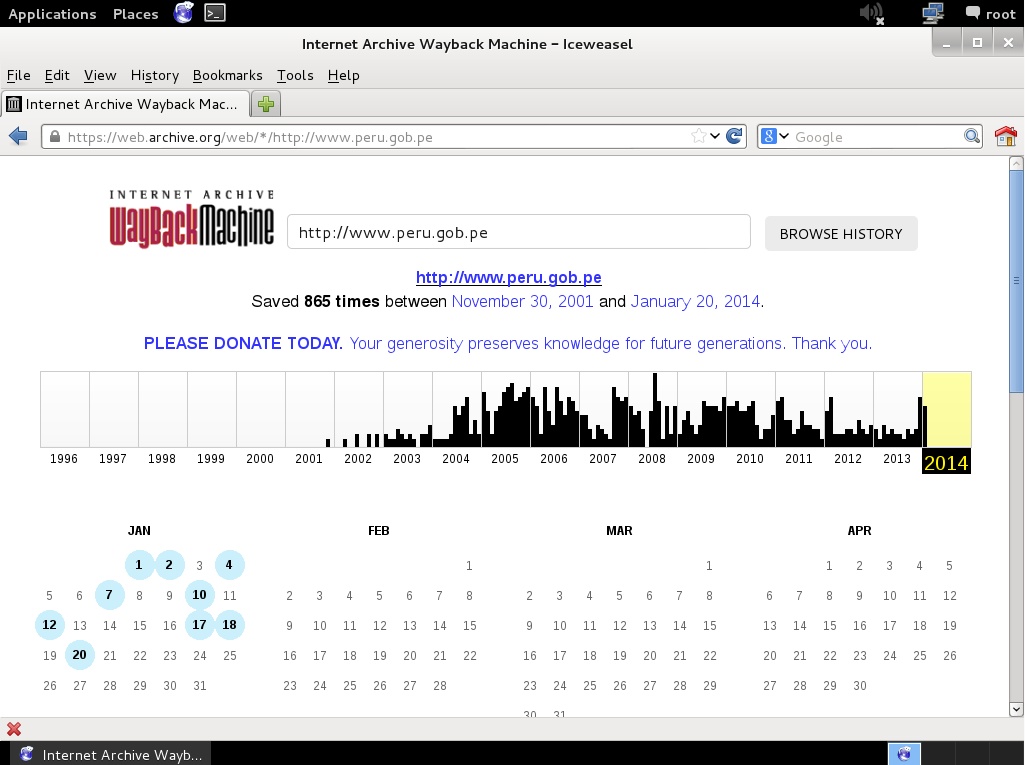Launch the terminal from the top panel
The width and height of the screenshot is (1025, 765).
tap(214, 13)
